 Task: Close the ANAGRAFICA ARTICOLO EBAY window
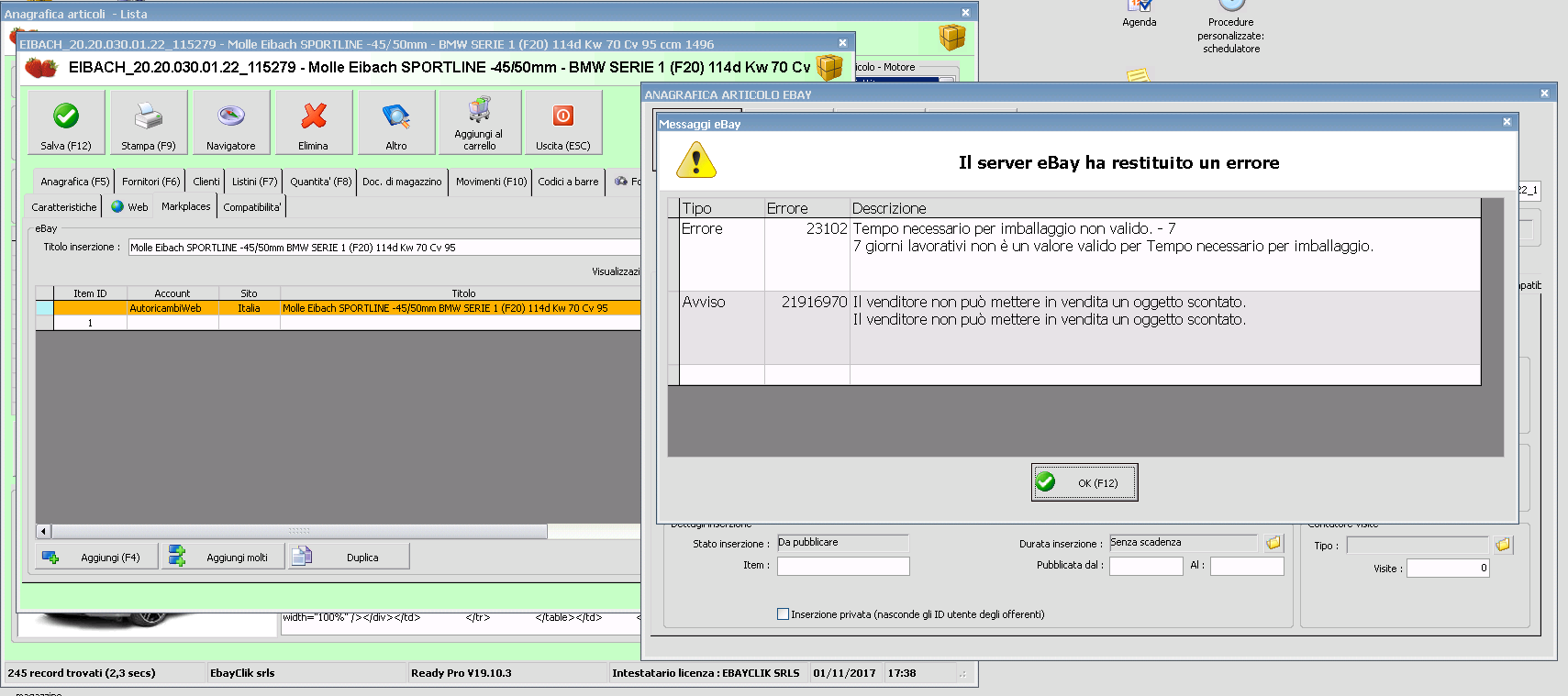(1544, 94)
